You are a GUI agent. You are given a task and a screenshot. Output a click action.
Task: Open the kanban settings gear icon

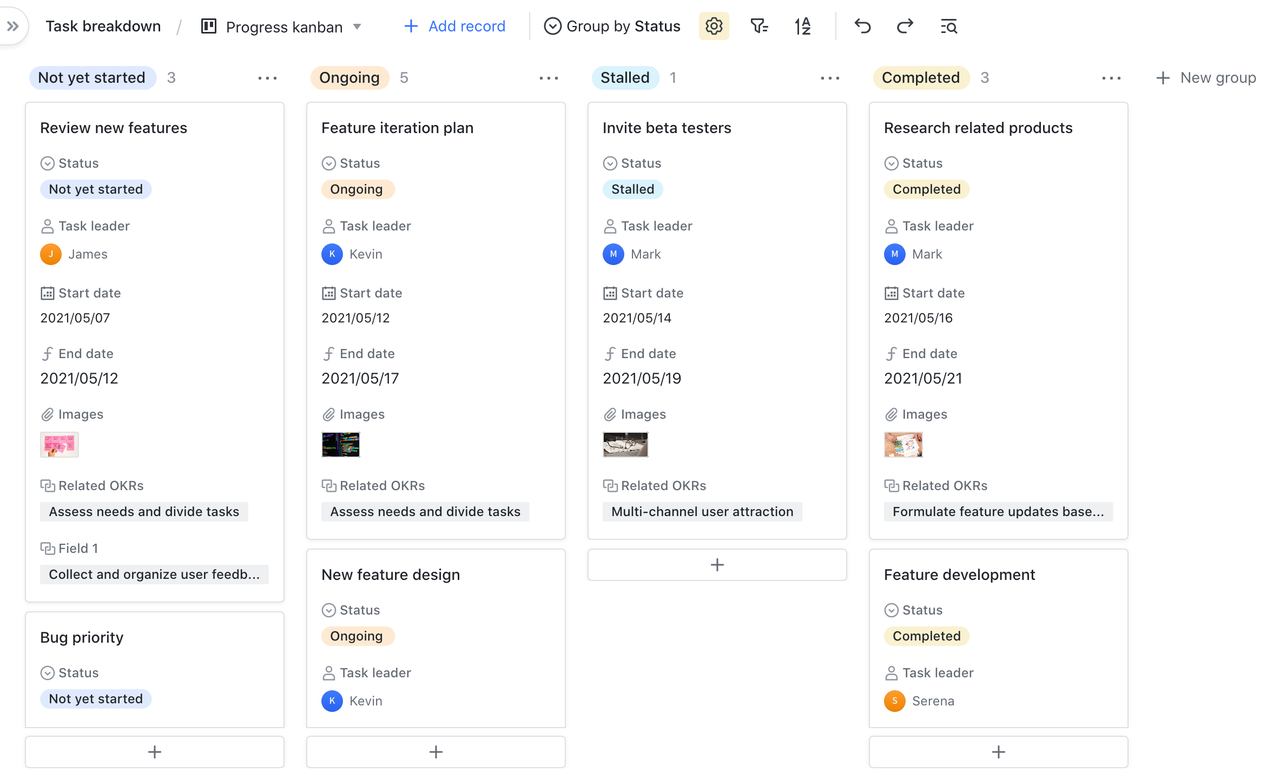[714, 27]
